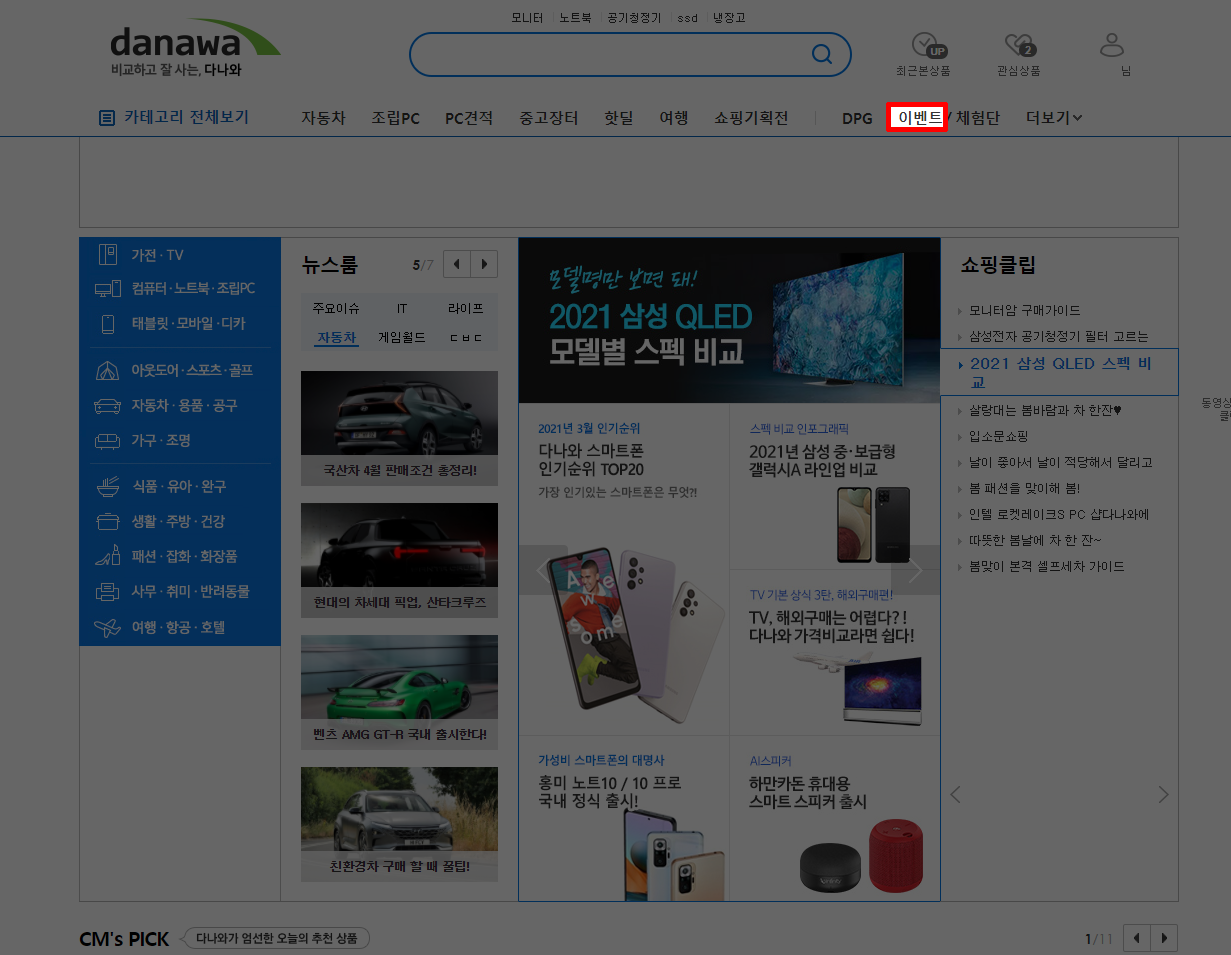Open 현대의 차세대 픽업, 산타크루즈 thumbnail
1231x955 pixels.
(399, 560)
